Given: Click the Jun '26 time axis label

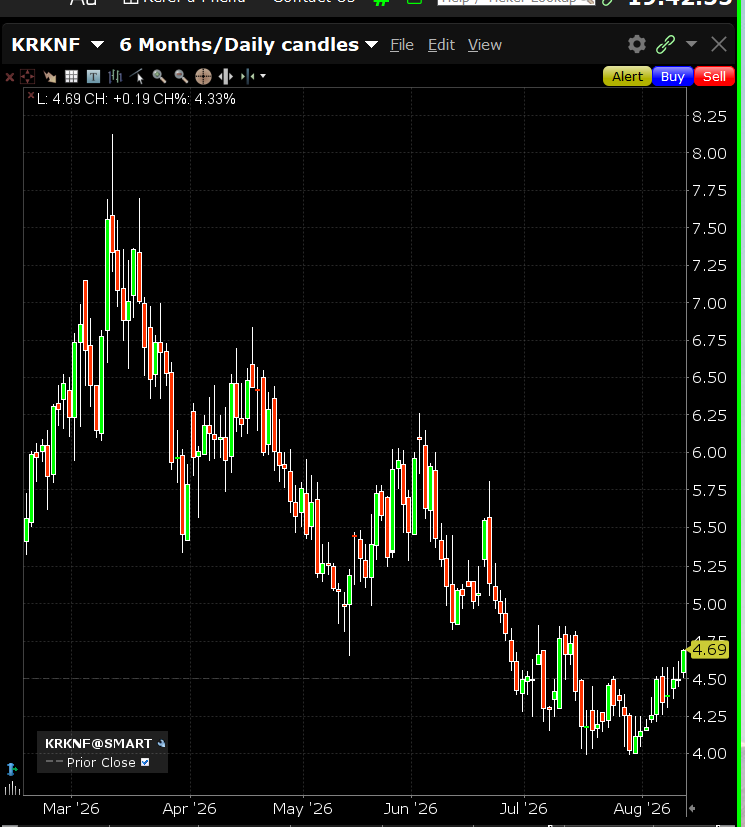Looking at the screenshot, I should pos(411,809).
